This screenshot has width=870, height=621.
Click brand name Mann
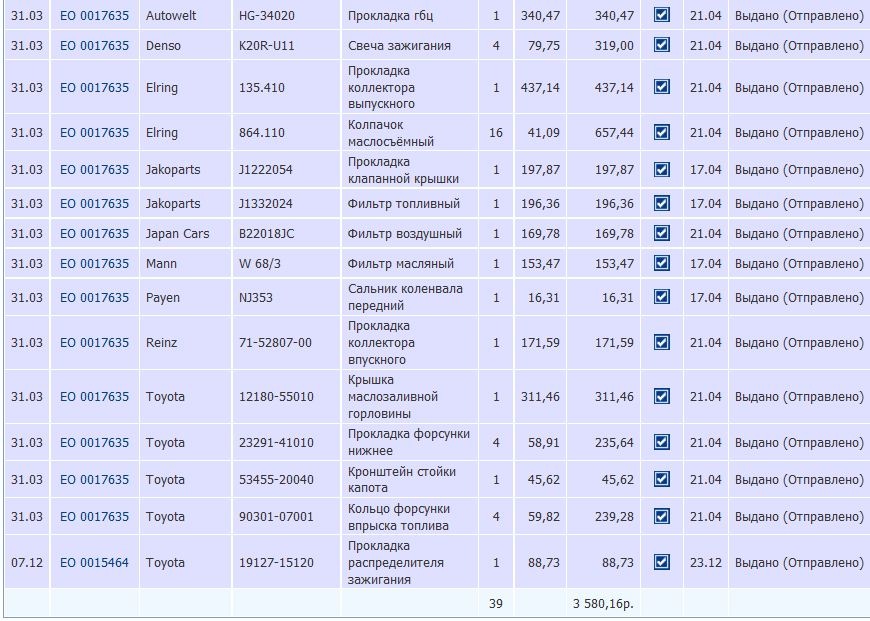[x=161, y=264]
